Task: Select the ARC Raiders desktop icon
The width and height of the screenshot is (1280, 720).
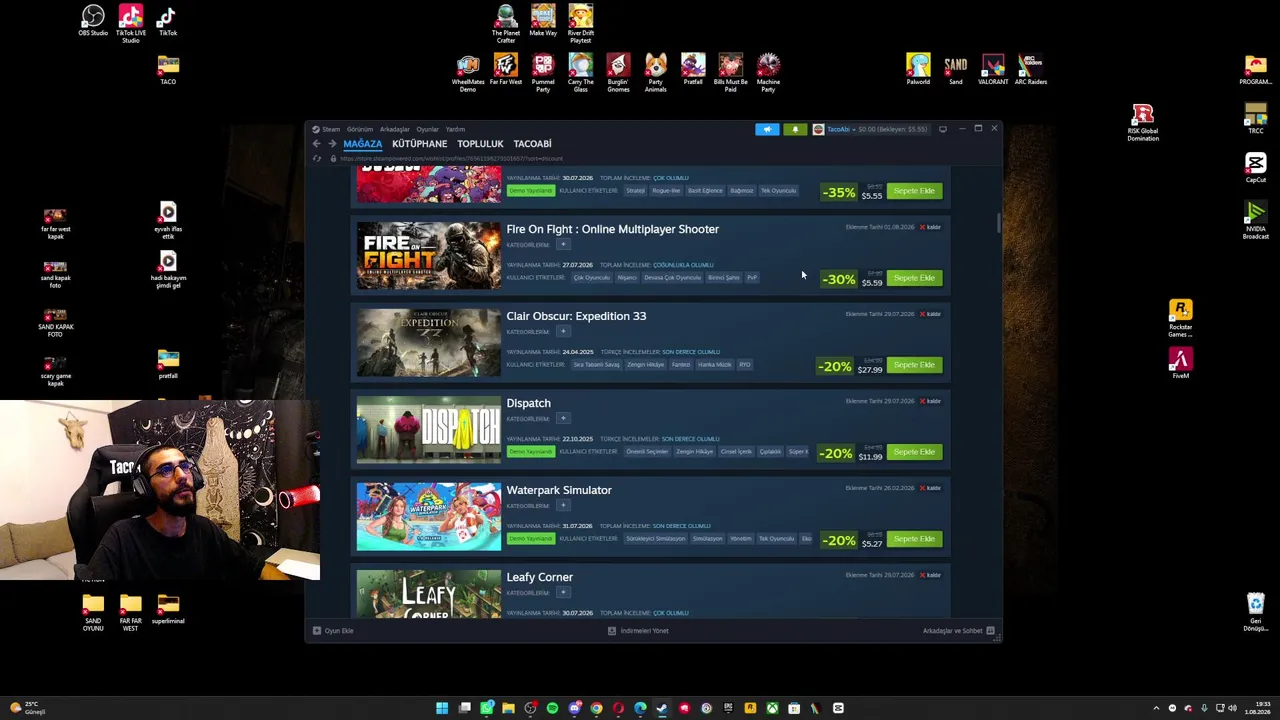Action: (x=1031, y=70)
